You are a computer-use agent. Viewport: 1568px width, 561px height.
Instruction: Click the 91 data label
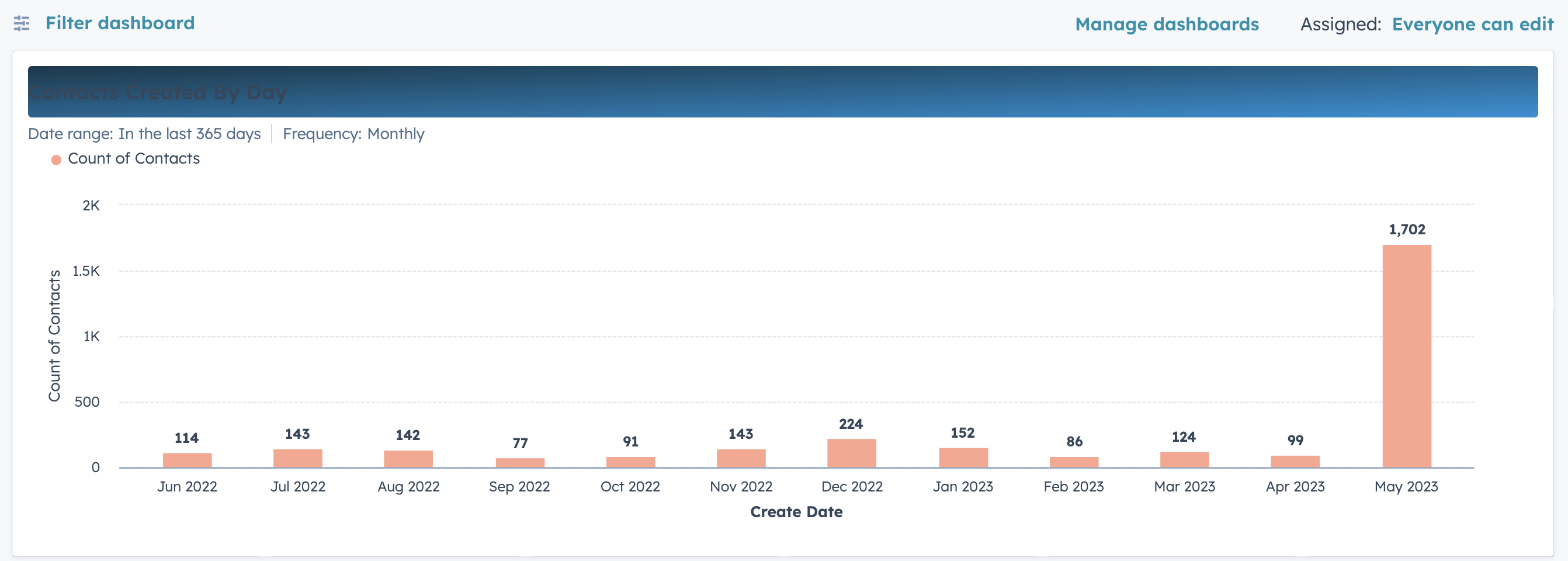tap(630, 442)
